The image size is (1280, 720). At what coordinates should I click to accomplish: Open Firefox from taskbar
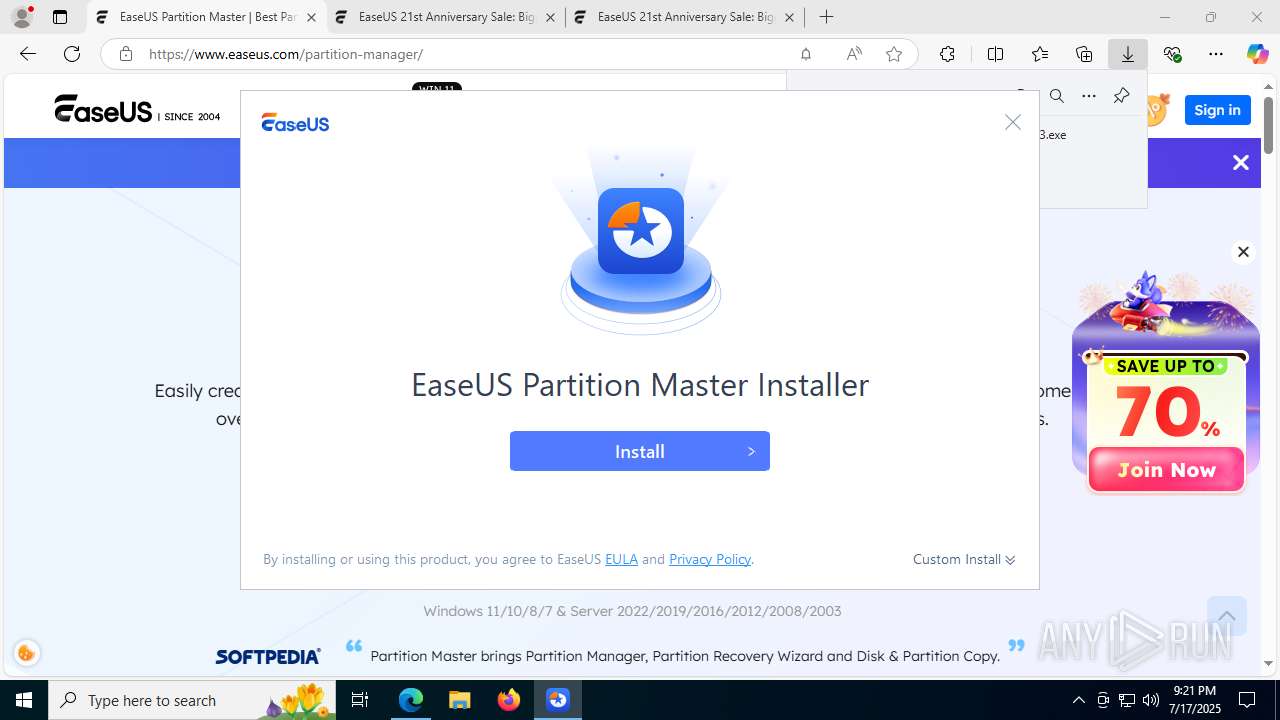(509, 700)
